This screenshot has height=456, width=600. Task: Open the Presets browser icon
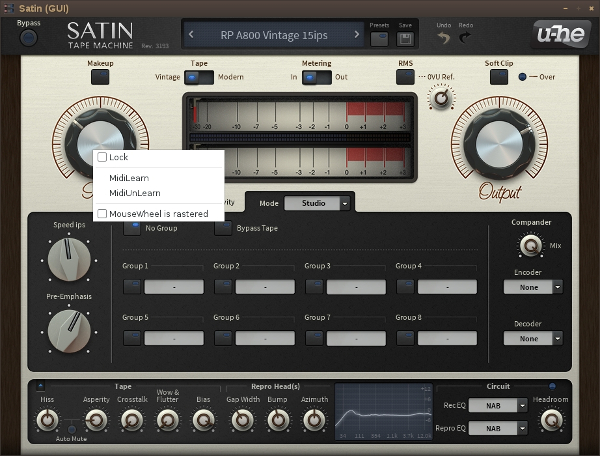[379, 38]
